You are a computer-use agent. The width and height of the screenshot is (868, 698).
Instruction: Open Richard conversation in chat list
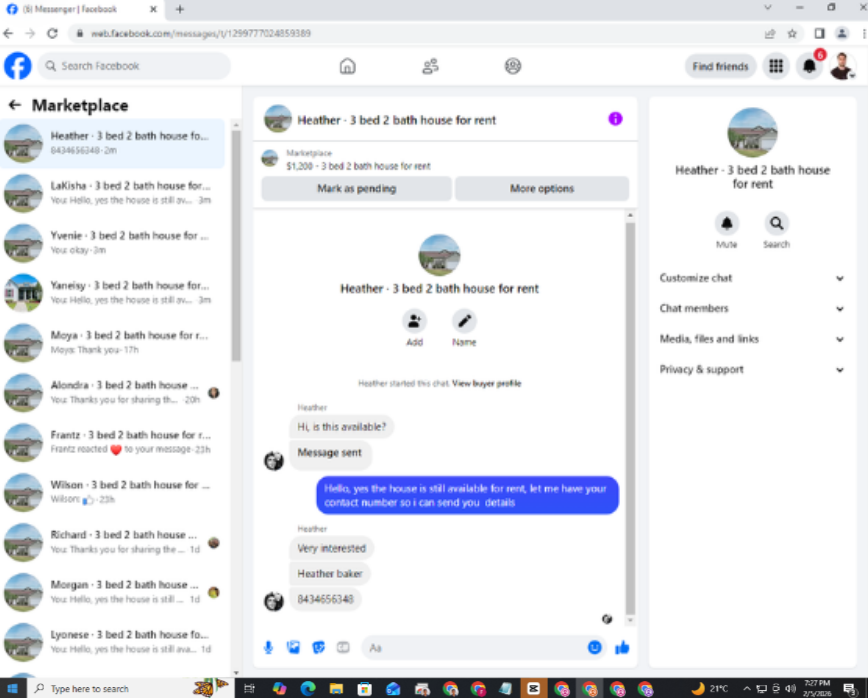click(113, 541)
